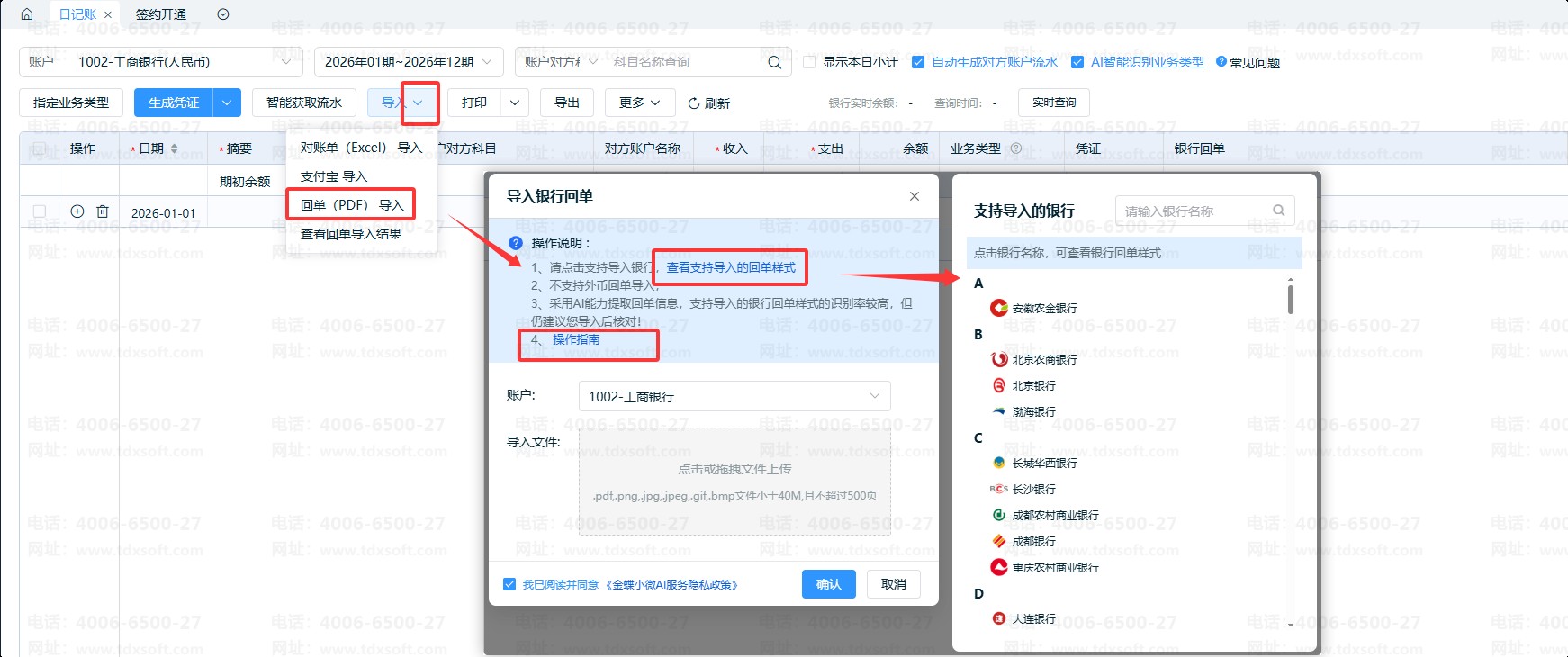
Task: Open the period range 2026年01期 dropdown
Action: (409, 62)
